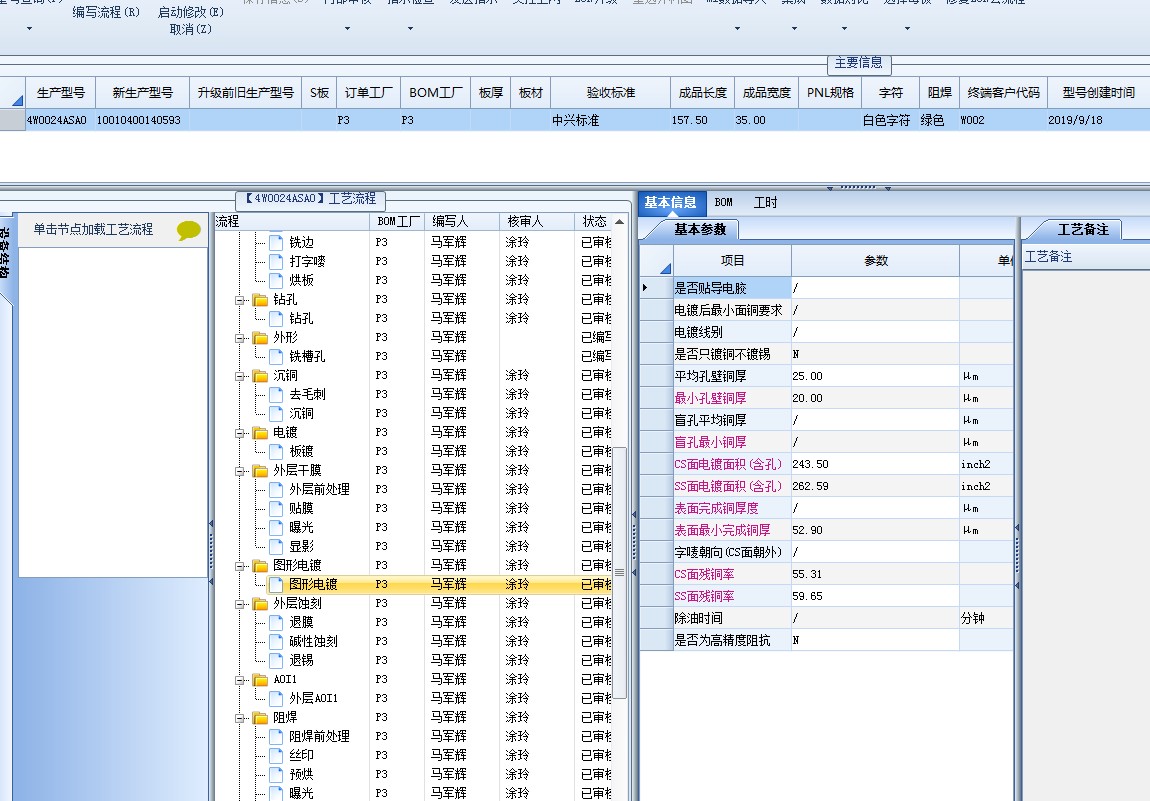Viewport: 1150px width, 801px height.
Task: Switch to the 基本信息 tab
Action: pyautogui.click(x=670, y=202)
